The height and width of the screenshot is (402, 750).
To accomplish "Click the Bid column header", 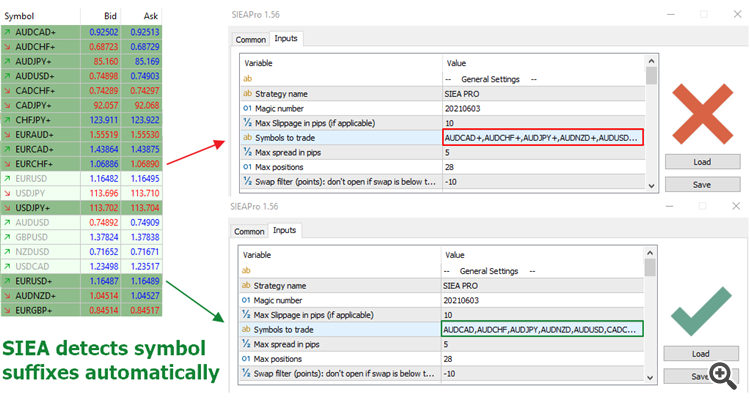I will pos(110,16).
